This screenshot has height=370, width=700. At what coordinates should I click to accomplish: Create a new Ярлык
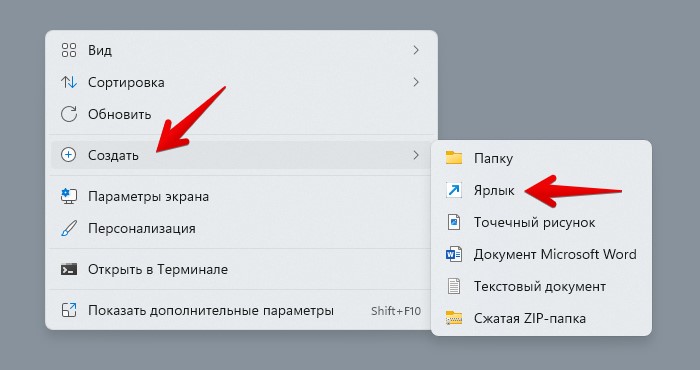point(541,191)
